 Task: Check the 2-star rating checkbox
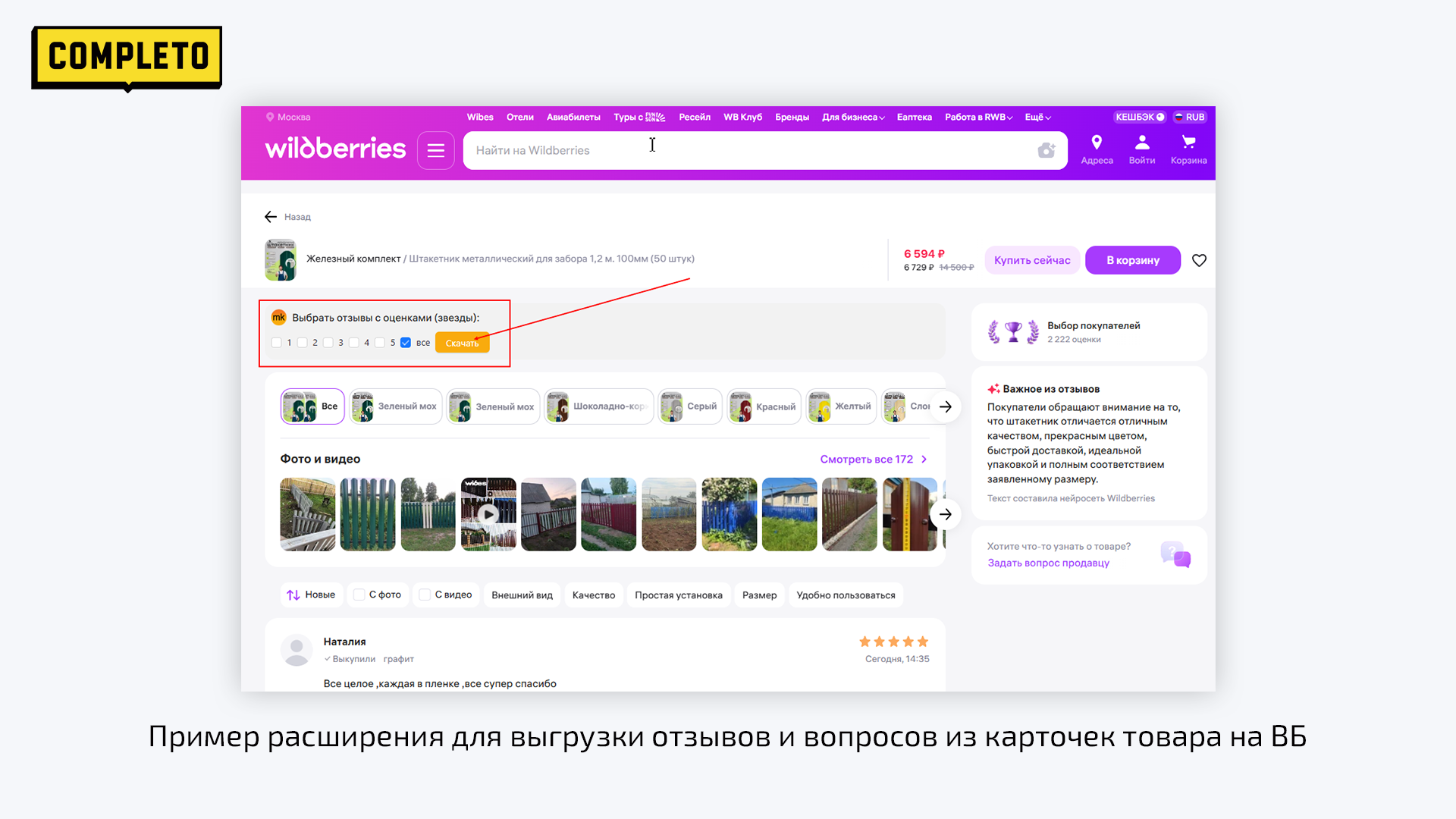point(303,343)
